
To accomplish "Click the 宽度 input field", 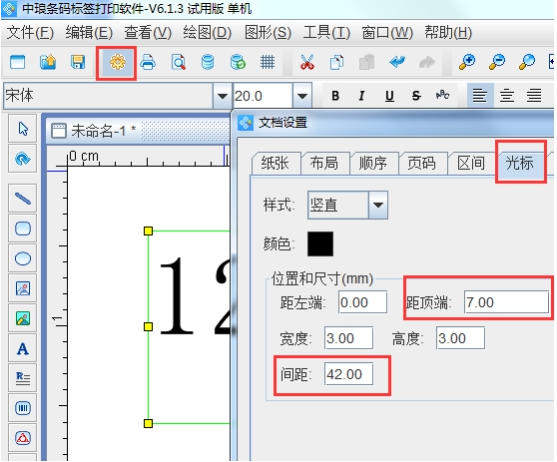I will 348,338.
